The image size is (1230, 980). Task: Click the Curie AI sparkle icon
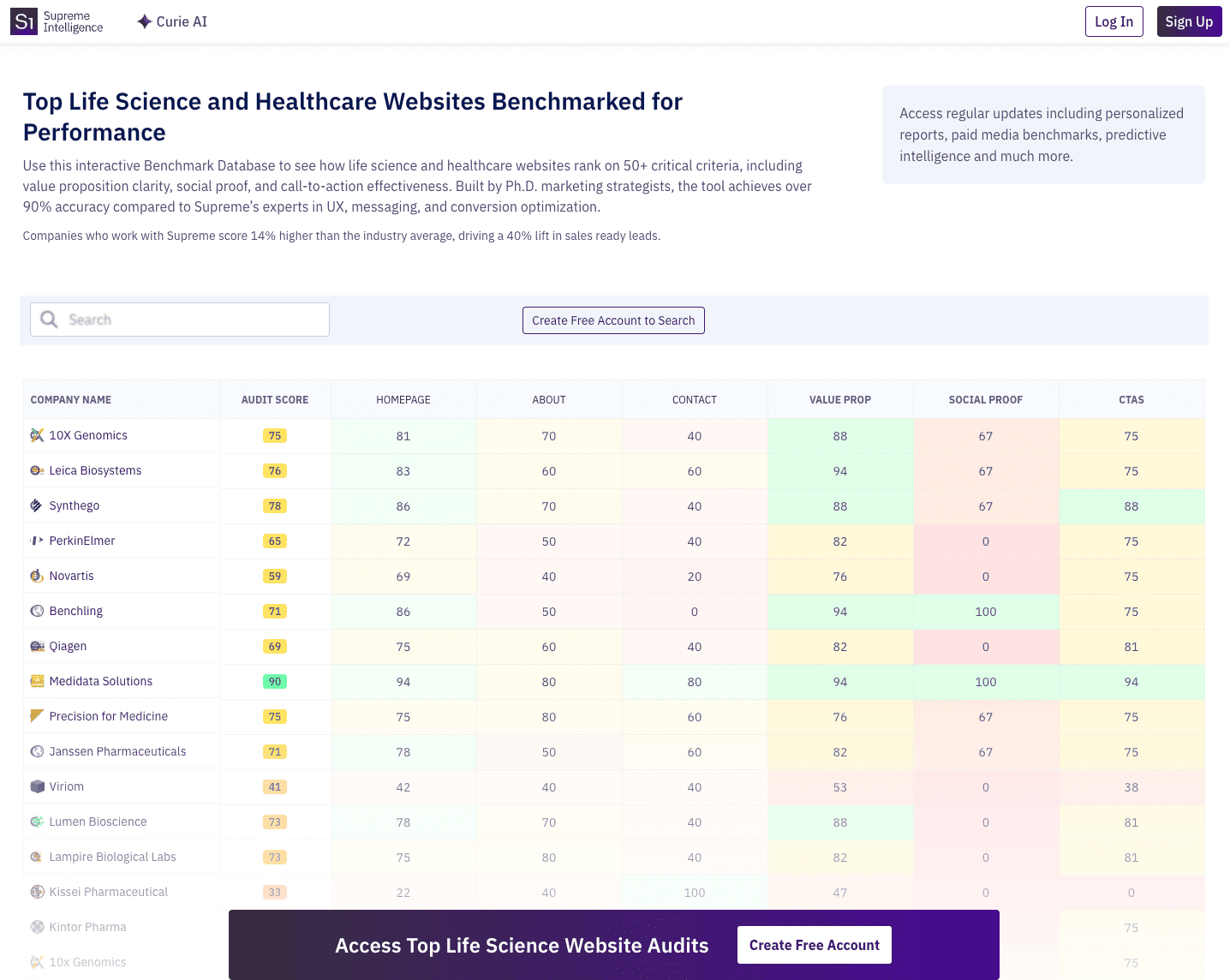click(144, 21)
